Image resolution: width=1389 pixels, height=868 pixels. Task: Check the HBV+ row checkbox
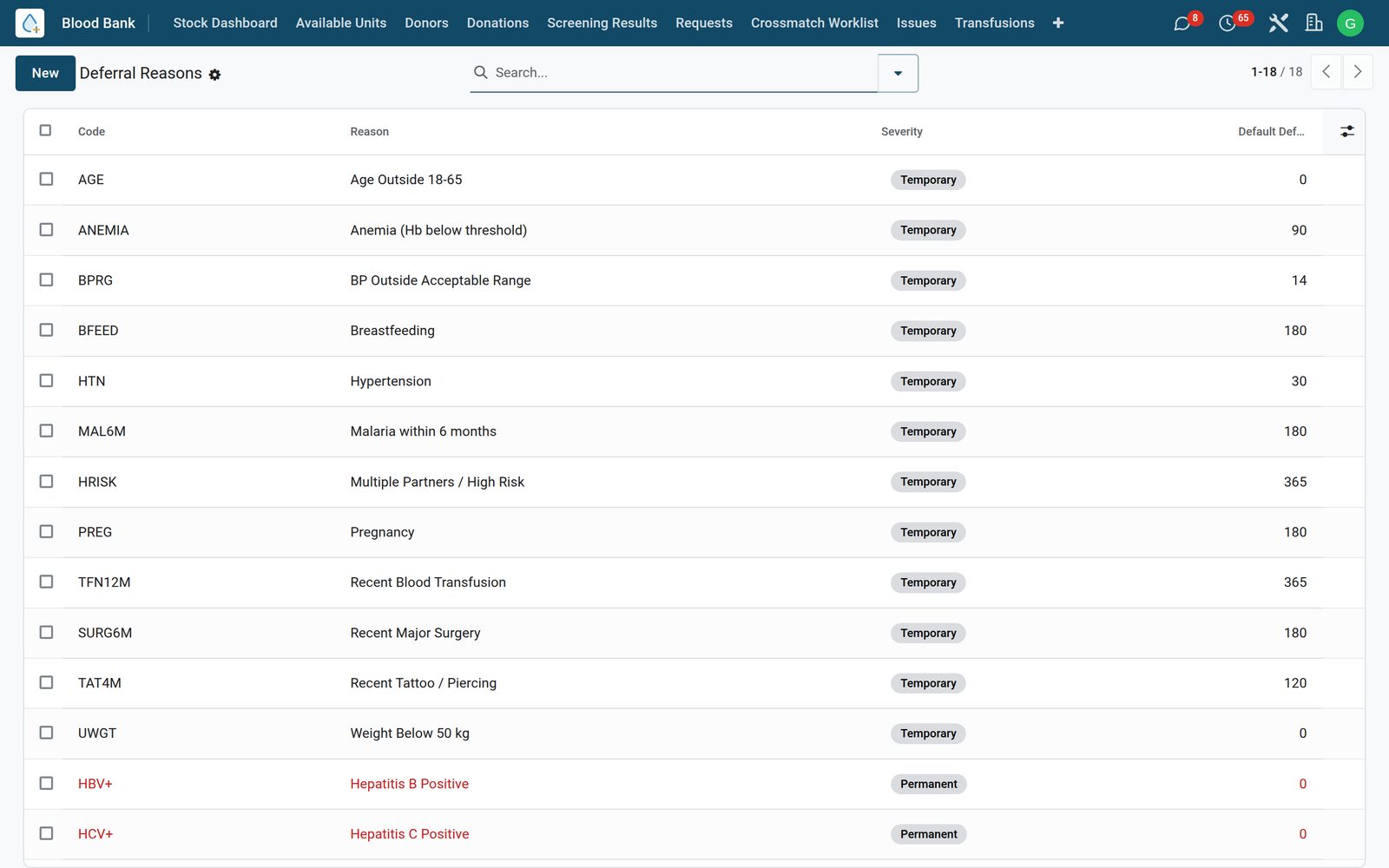(x=46, y=783)
